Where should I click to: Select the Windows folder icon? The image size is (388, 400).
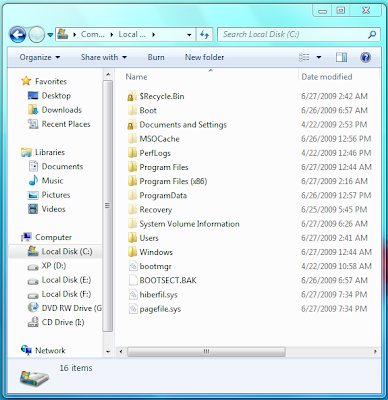click(132, 252)
